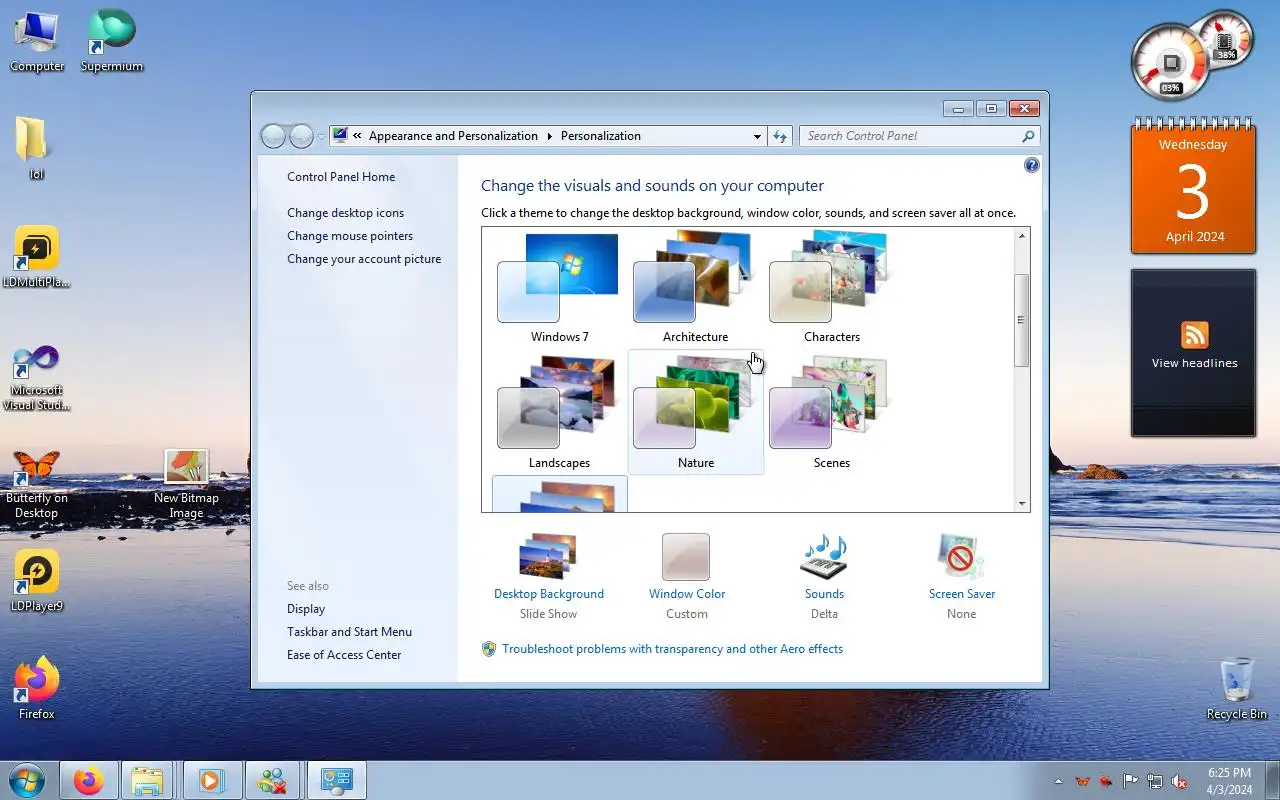Click the calendar gadget showing April 2024
This screenshot has height=800, width=1280.
click(1193, 186)
